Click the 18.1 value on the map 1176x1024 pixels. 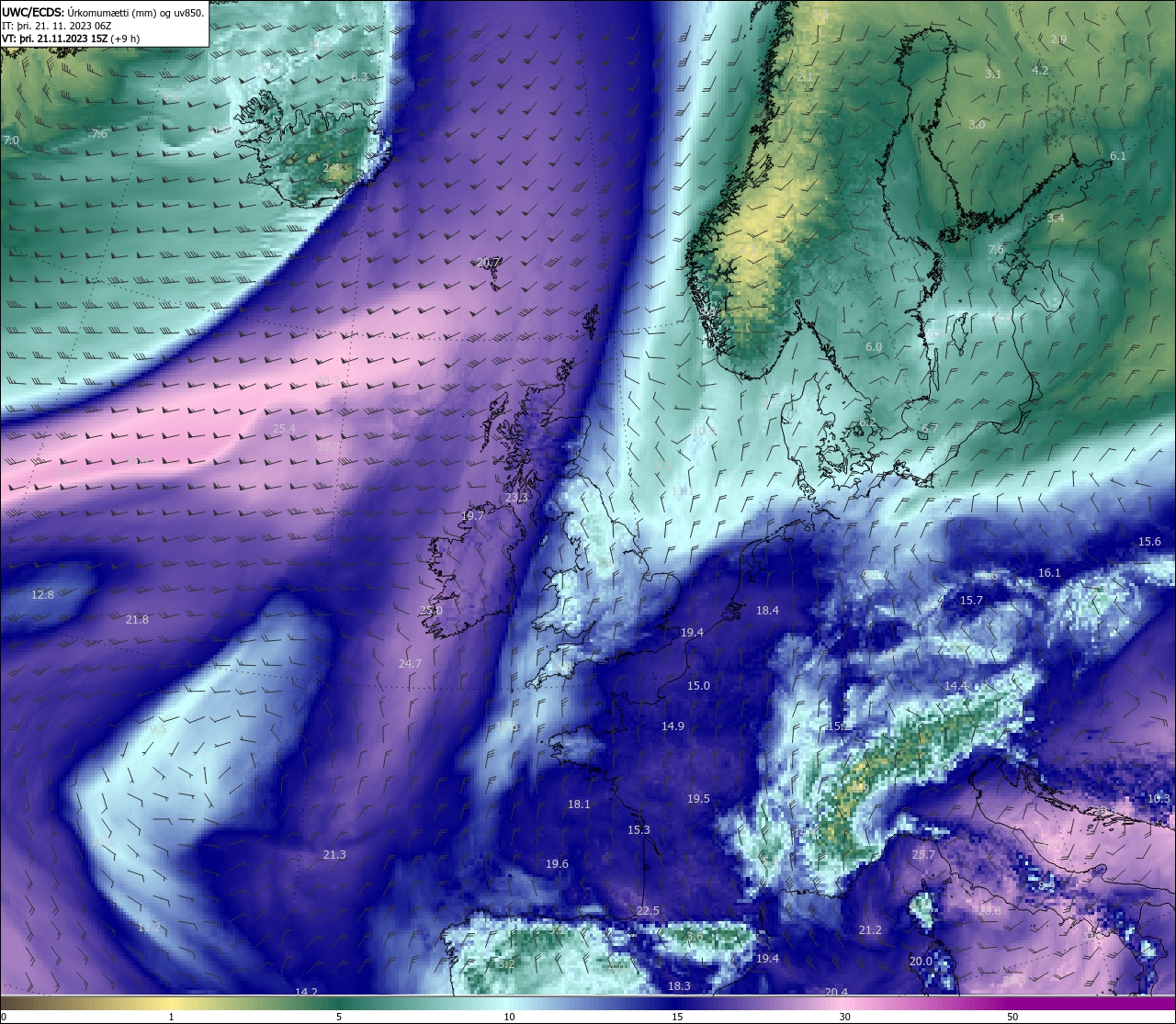[x=579, y=805]
